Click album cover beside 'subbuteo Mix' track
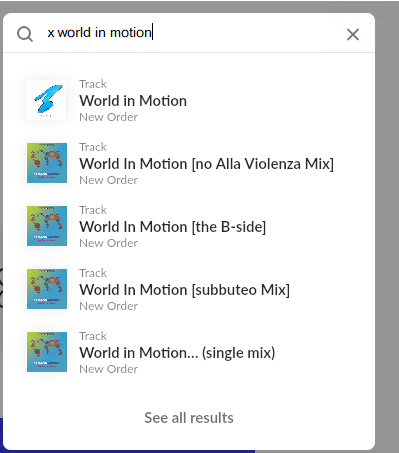 pyautogui.click(x=47, y=289)
